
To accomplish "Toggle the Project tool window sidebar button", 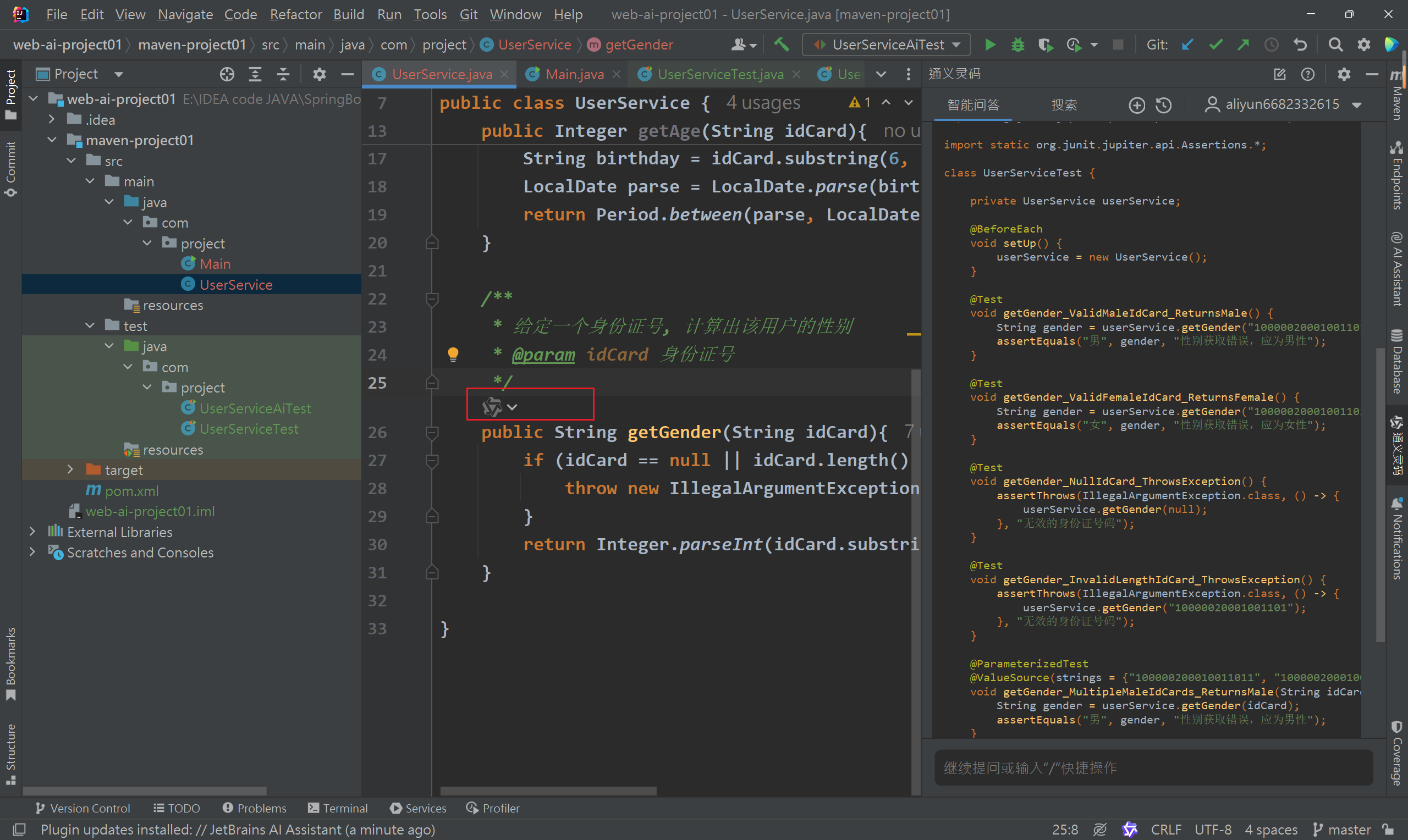I will click(x=11, y=93).
